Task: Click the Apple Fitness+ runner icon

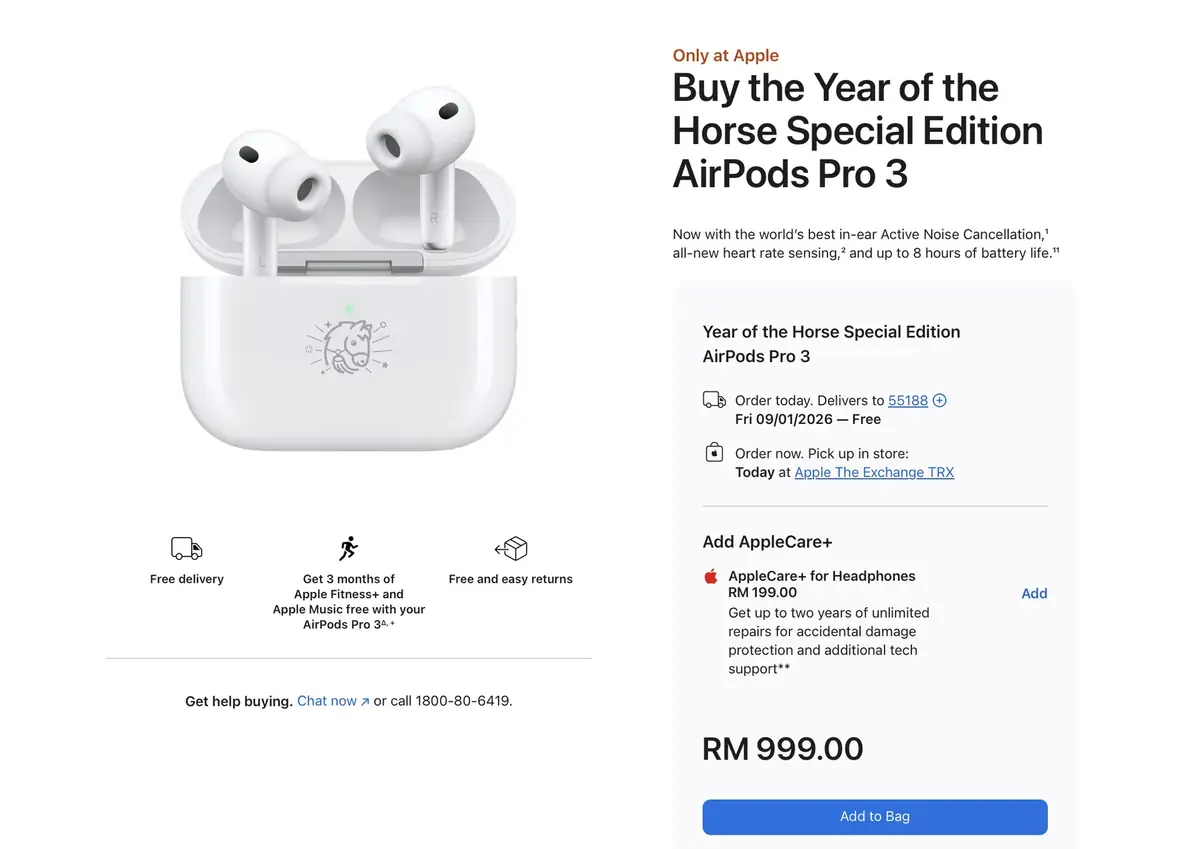Action: click(348, 547)
